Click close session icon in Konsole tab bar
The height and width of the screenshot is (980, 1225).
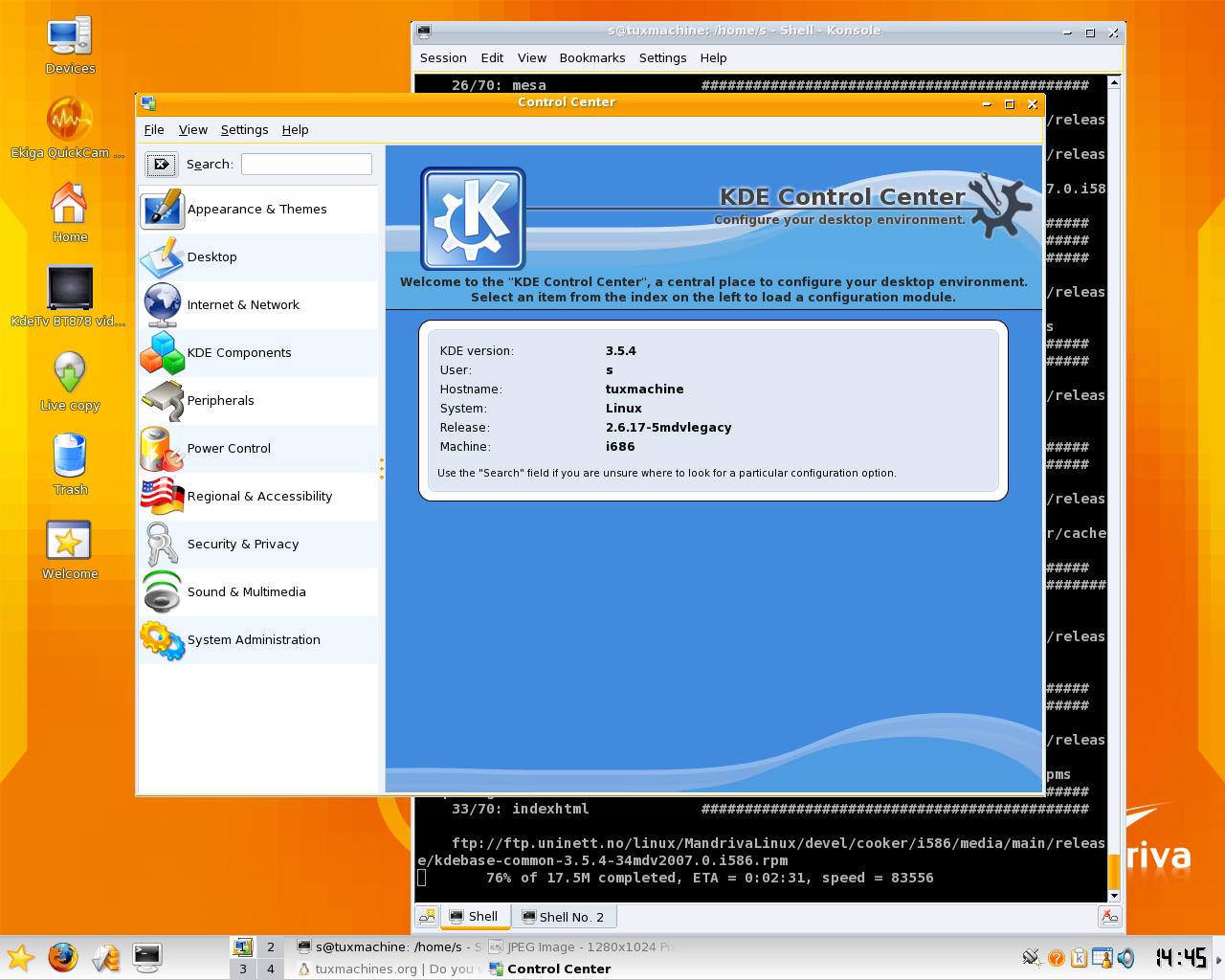(x=1110, y=917)
